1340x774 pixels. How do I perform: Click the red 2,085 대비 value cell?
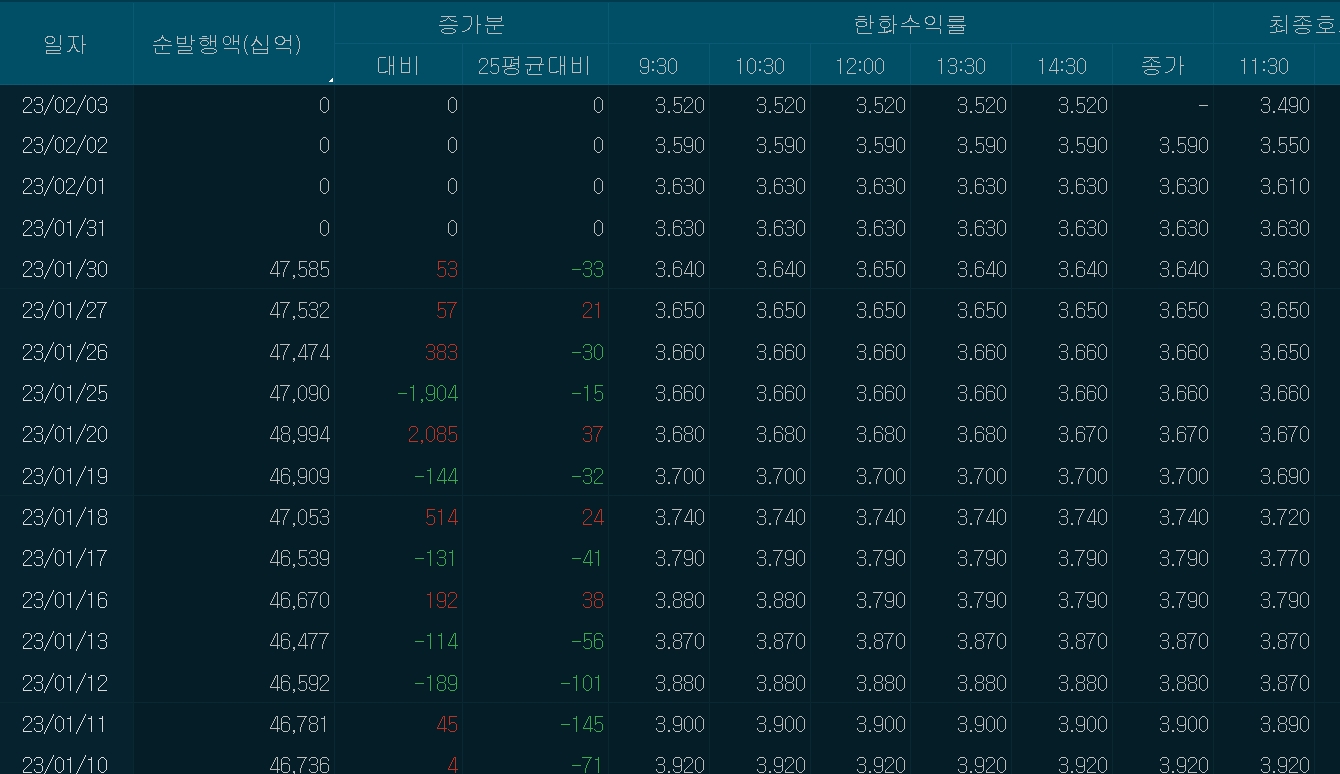419,434
